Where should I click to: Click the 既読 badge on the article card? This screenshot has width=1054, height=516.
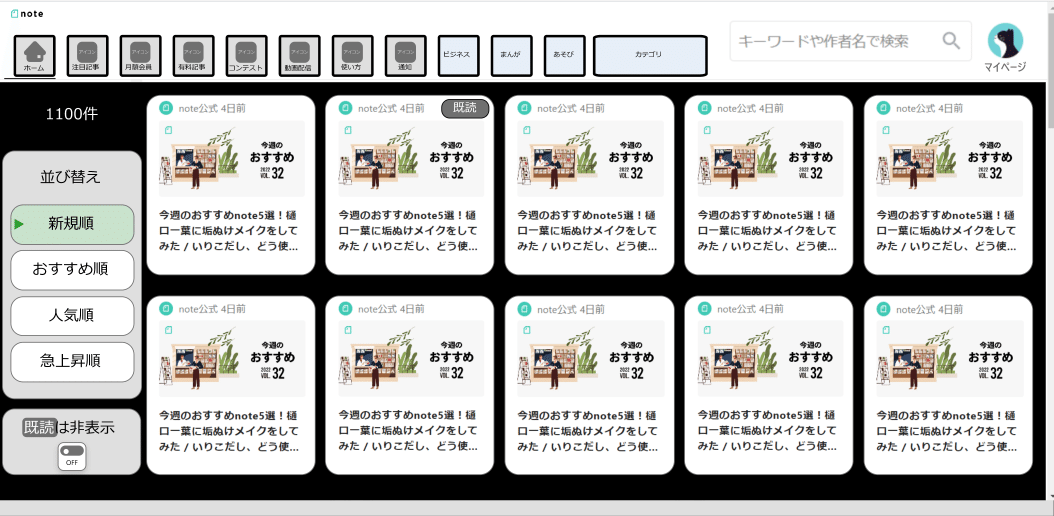[465, 108]
